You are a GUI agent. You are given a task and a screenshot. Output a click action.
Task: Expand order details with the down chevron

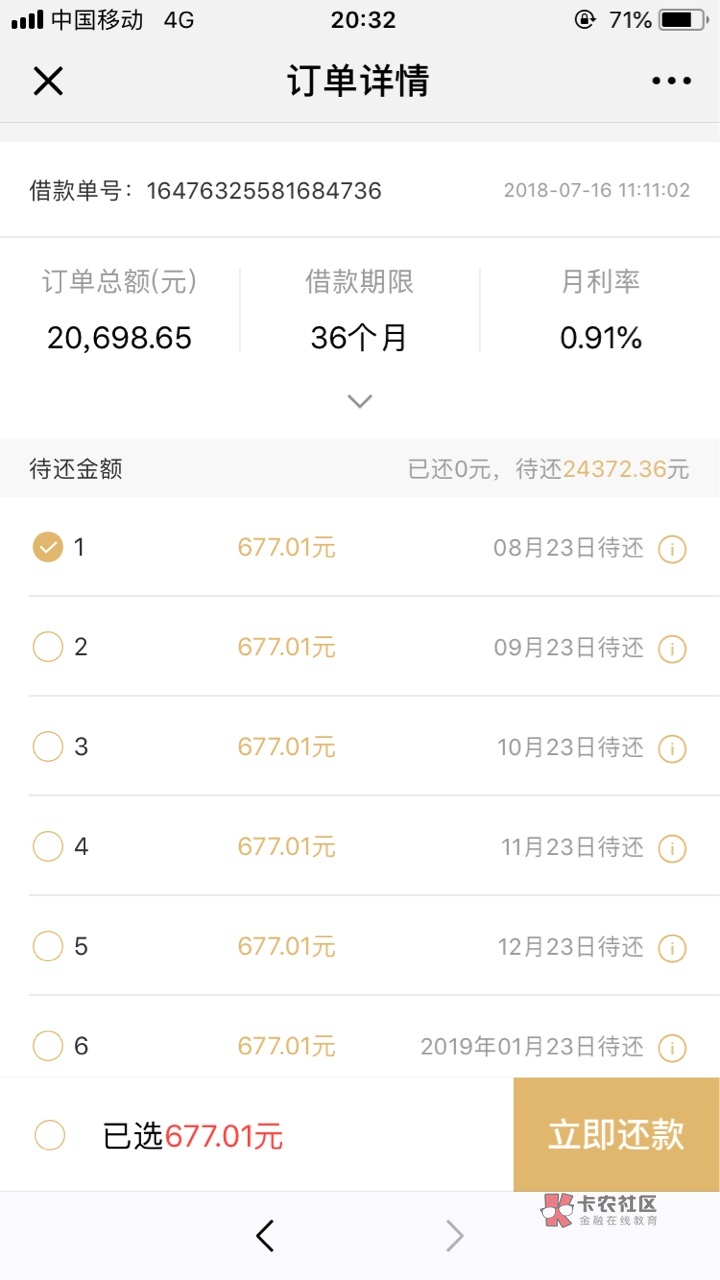coord(360,401)
